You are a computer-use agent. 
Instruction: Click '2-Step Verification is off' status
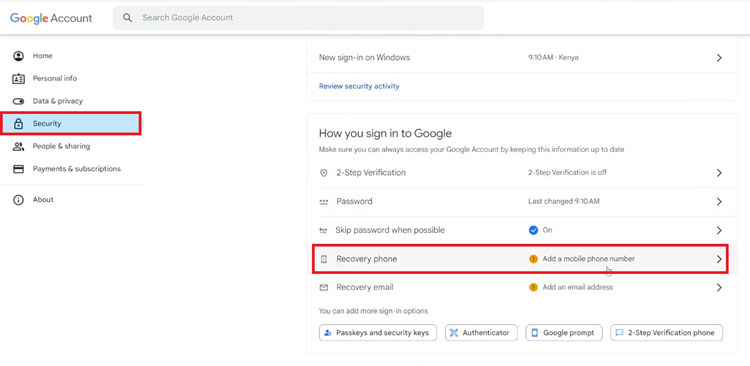pyautogui.click(x=567, y=172)
